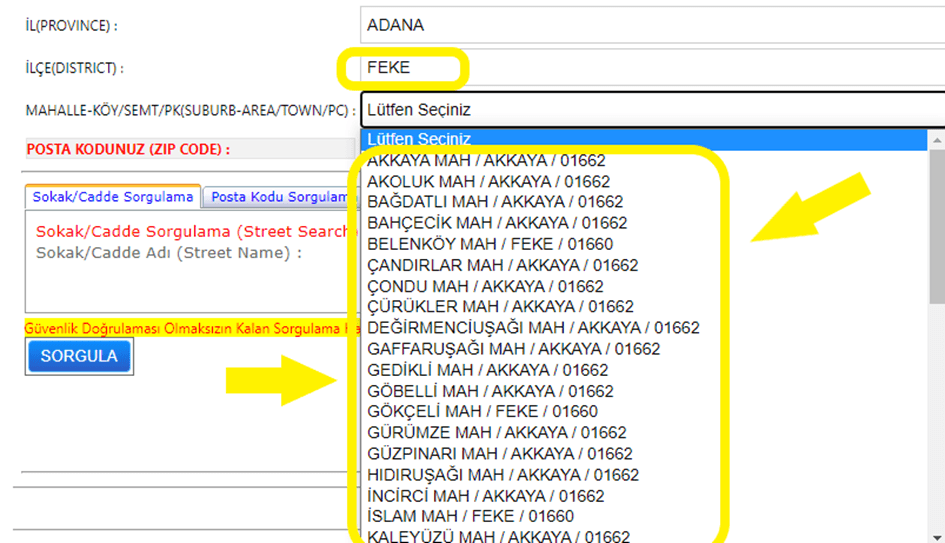Choose GEDİKLİ MAH / AKKAYA / 01662
Screen dimensions: 945x543
pyautogui.click(x=487, y=370)
